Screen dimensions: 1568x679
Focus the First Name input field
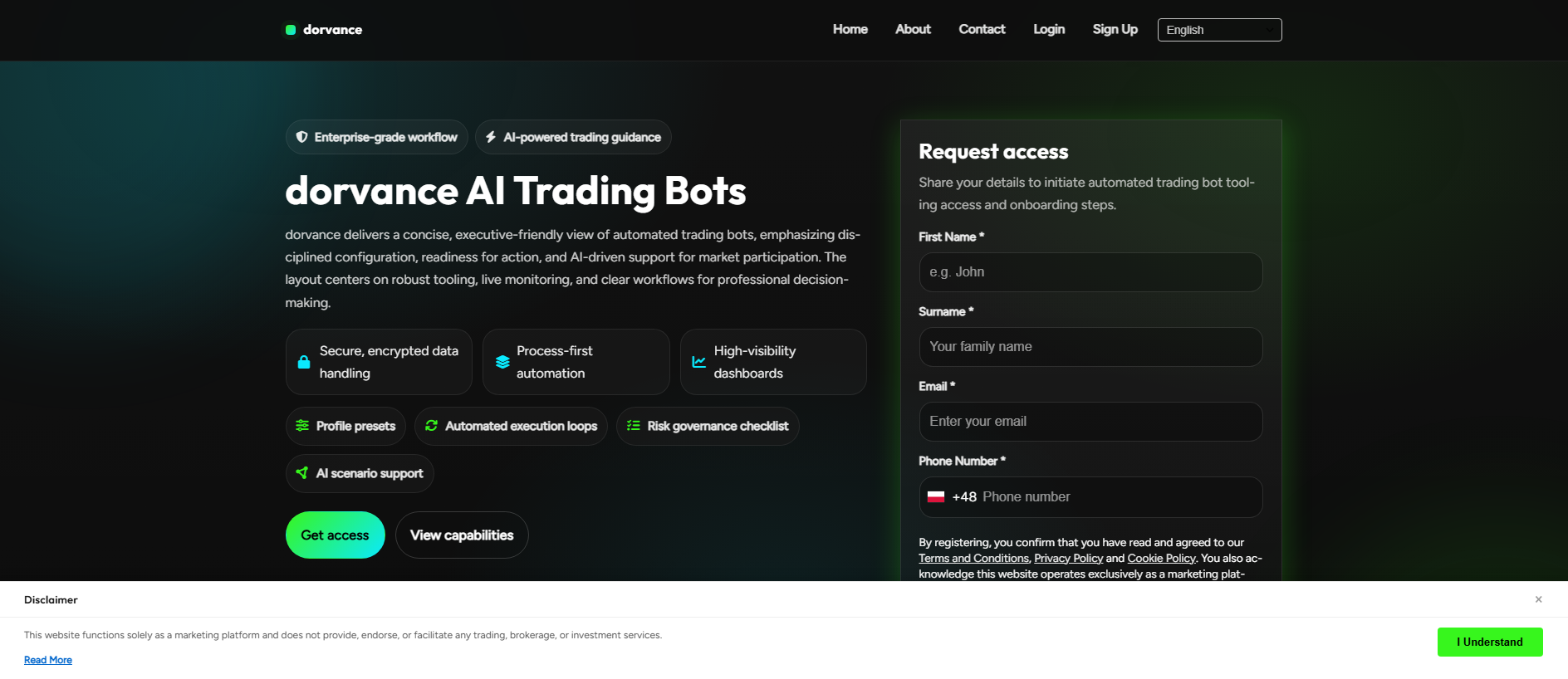[x=1090, y=272]
